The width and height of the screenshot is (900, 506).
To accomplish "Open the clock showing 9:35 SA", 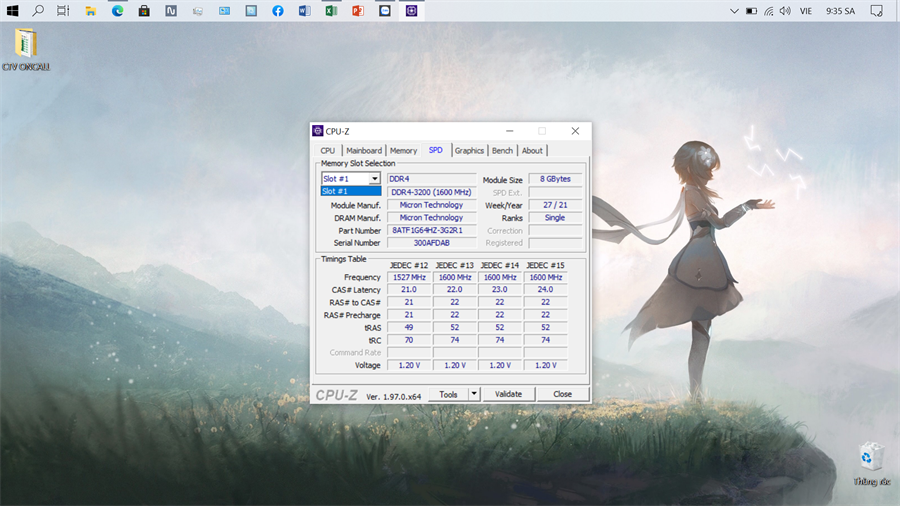I will coord(840,11).
